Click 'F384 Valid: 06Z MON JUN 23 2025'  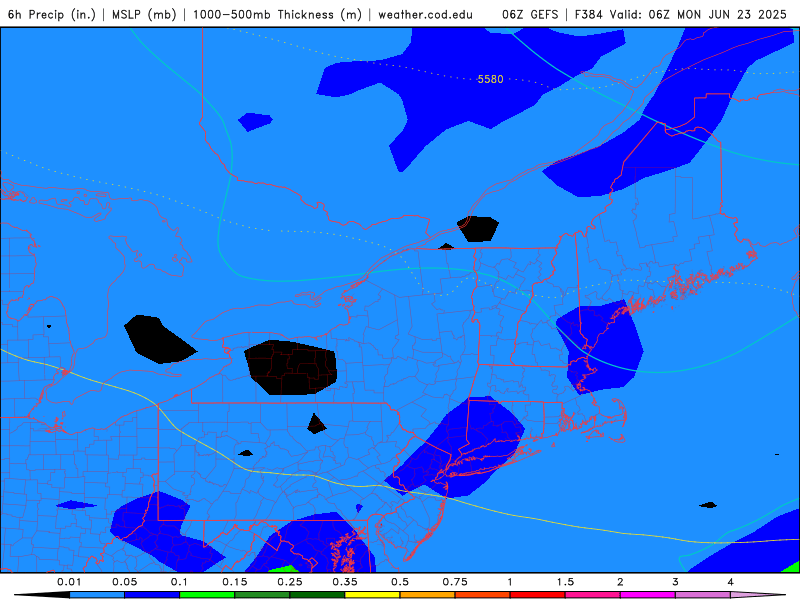[681, 14]
